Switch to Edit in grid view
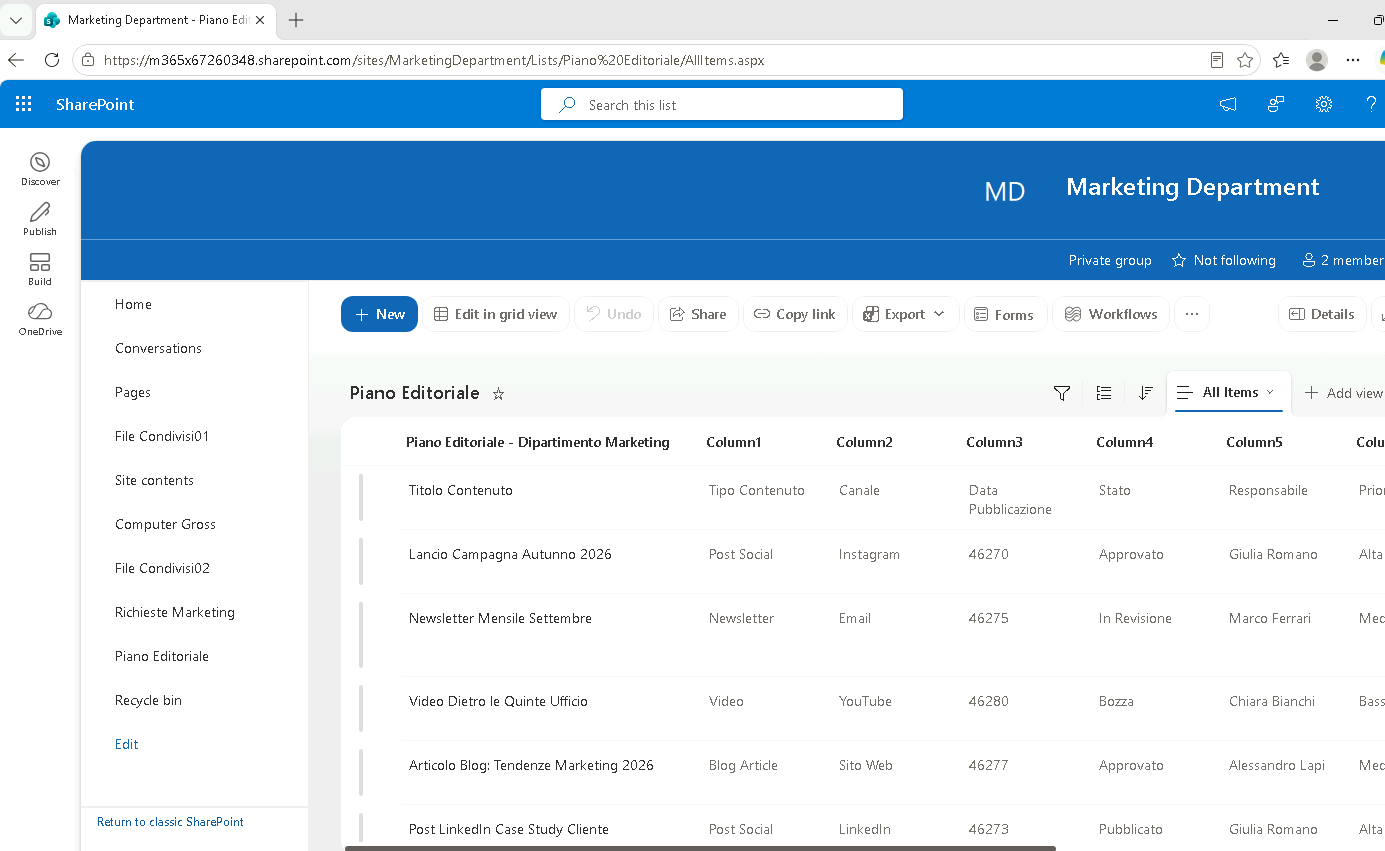Viewport: 1385px width, 851px height. coord(496,314)
